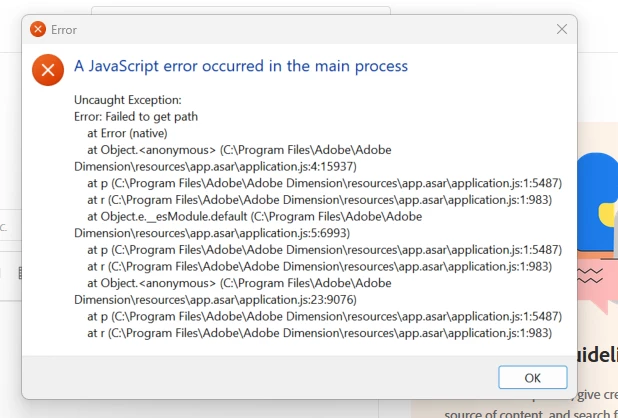Screen dimensions: 618x418
Task: Click the line ending in application.js:4:15937
Action: pyautogui.click(x=215, y=167)
